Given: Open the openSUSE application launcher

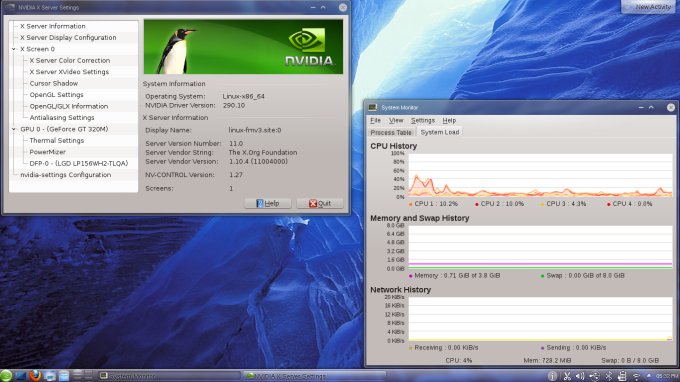Looking at the screenshot, I should [x=6, y=375].
